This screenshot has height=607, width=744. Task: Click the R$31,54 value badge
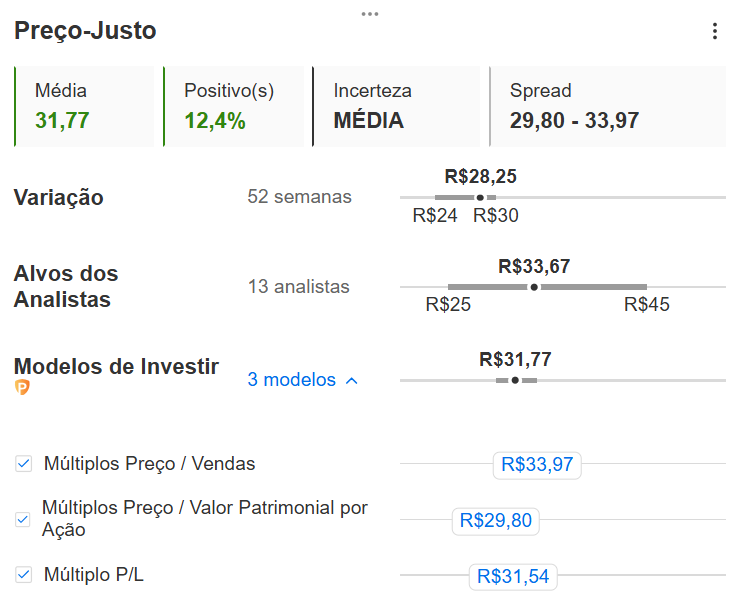(513, 576)
